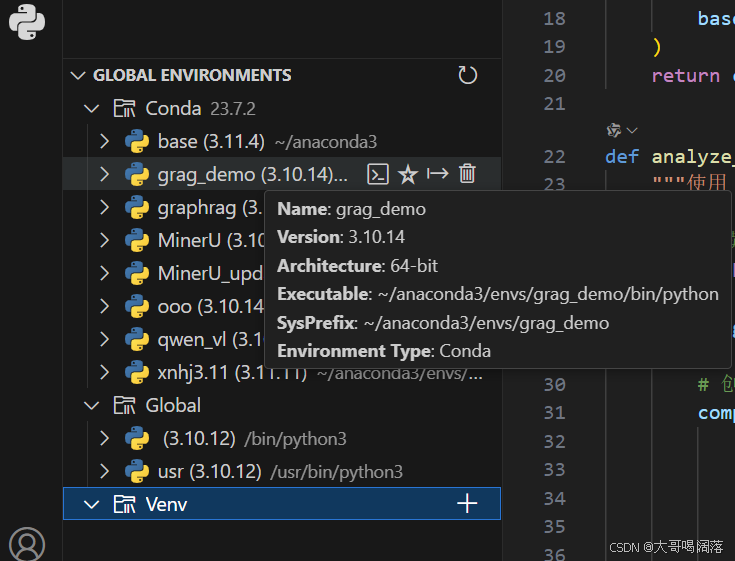The width and height of the screenshot is (735, 561).
Task: Select the grag_demo (3.10.14) row label
Action: coord(253,175)
